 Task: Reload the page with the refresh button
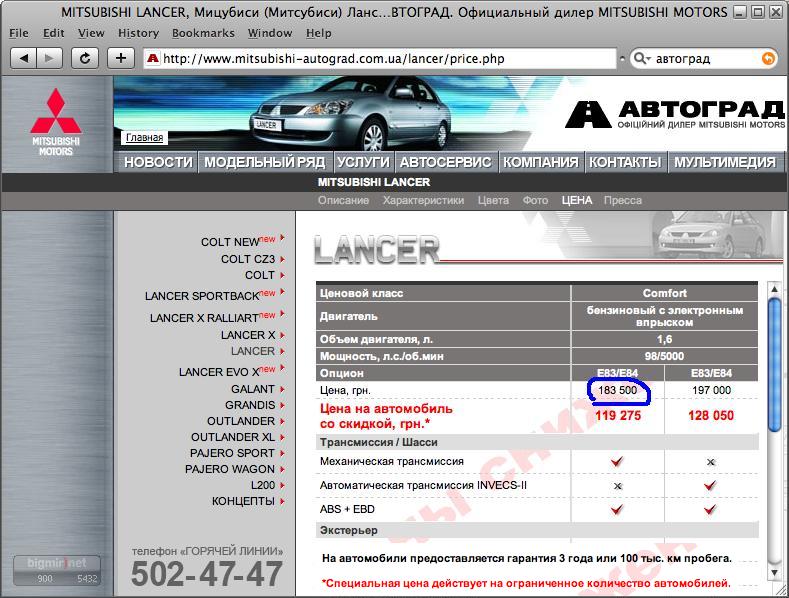point(85,58)
